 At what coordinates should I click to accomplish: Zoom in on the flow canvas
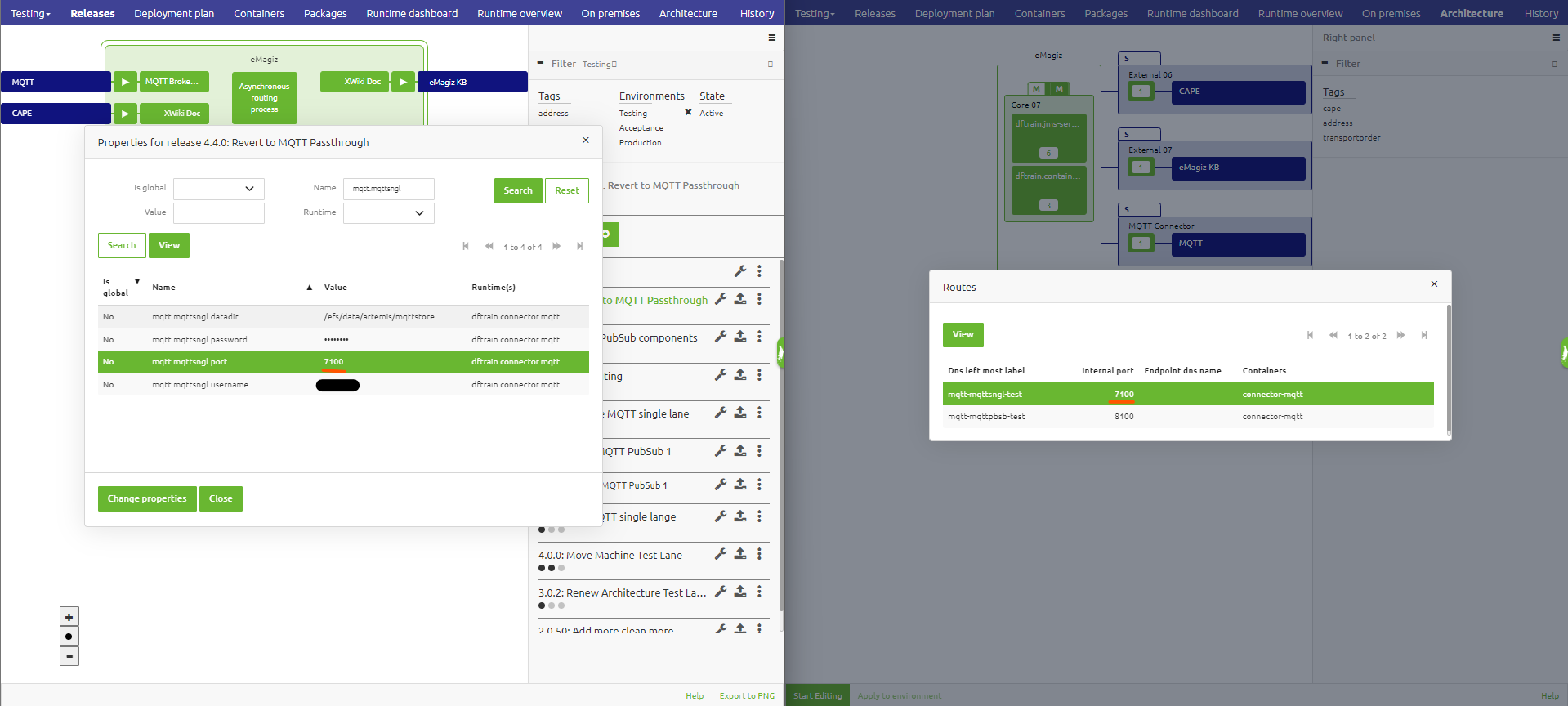69,617
